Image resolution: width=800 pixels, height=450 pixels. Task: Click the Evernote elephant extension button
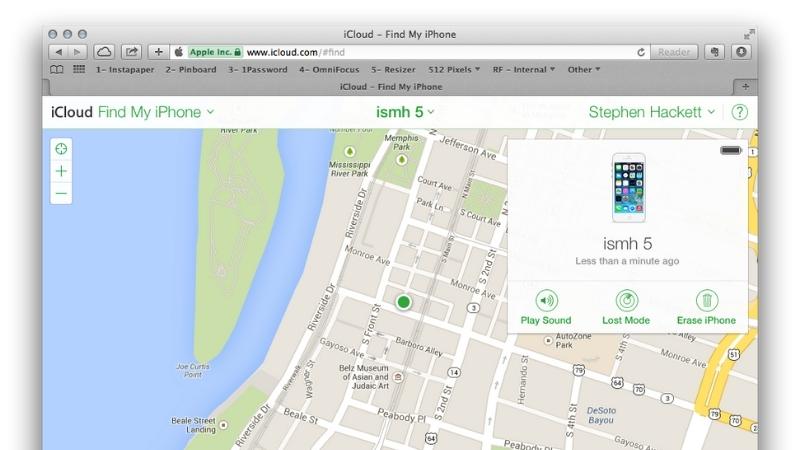point(714,52)
